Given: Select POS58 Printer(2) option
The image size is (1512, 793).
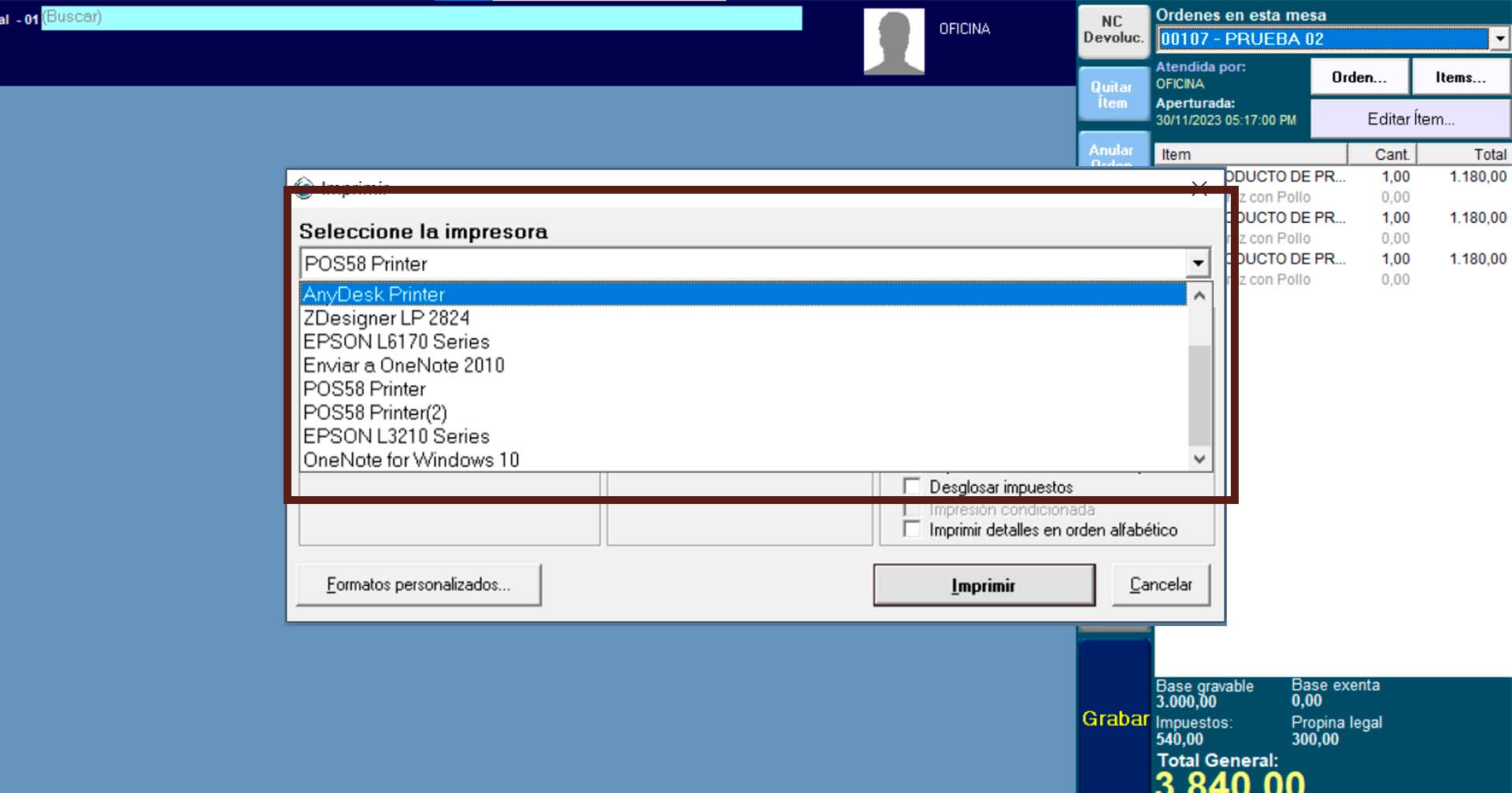Looking at the screenshot, I should click(x=375, y=413).
